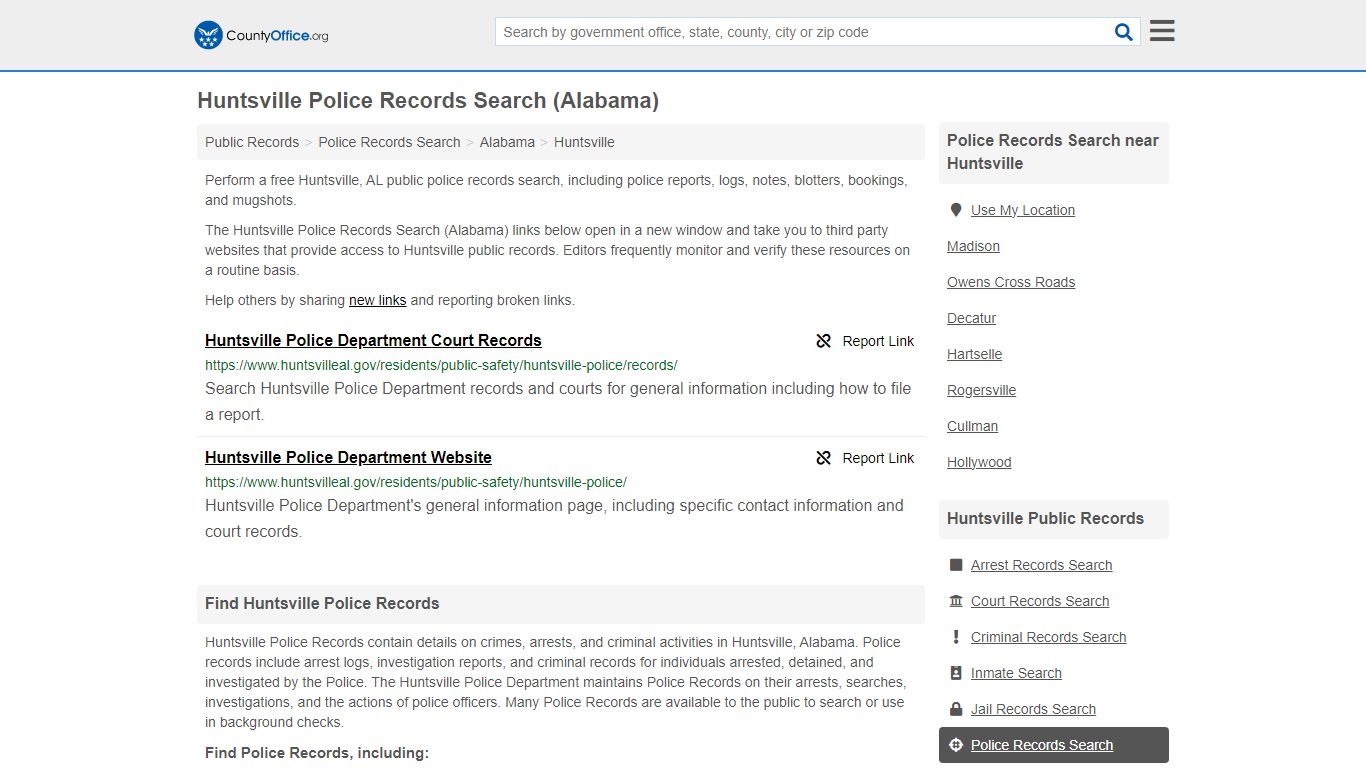Open the Decatur nearby city link
The image size is (1366, 768).
click(971, 318)
